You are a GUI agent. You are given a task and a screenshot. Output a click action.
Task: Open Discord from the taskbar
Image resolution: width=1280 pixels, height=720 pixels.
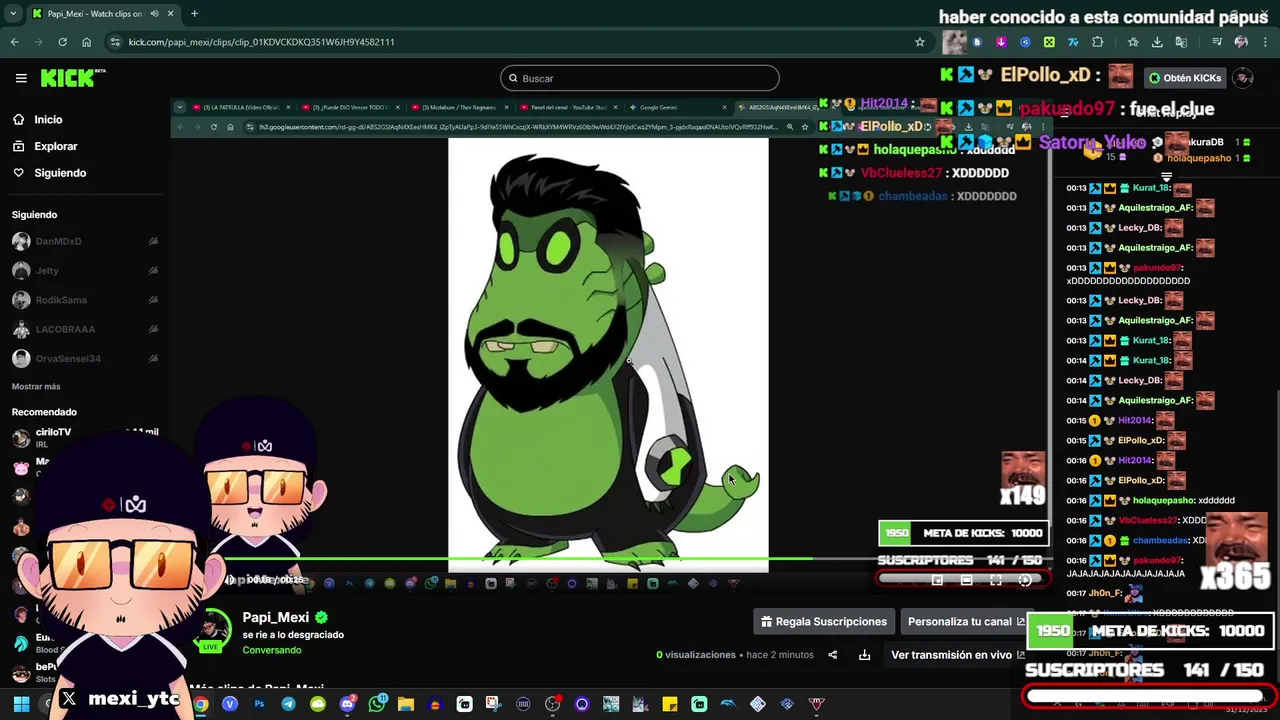[347, 704]
